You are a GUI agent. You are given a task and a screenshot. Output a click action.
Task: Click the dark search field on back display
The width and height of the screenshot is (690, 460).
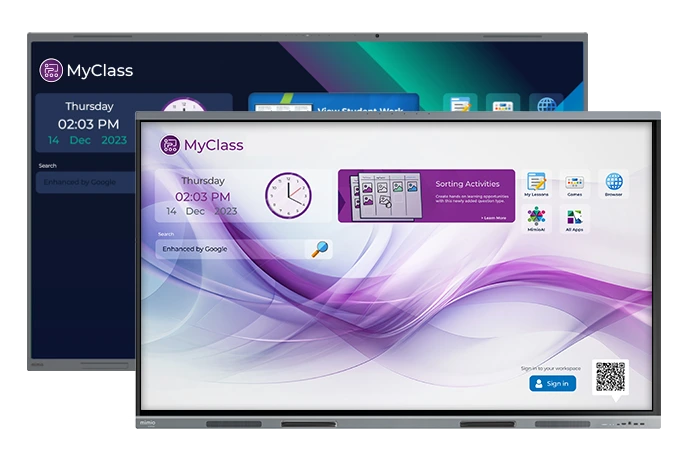click(x=86, y=182)
